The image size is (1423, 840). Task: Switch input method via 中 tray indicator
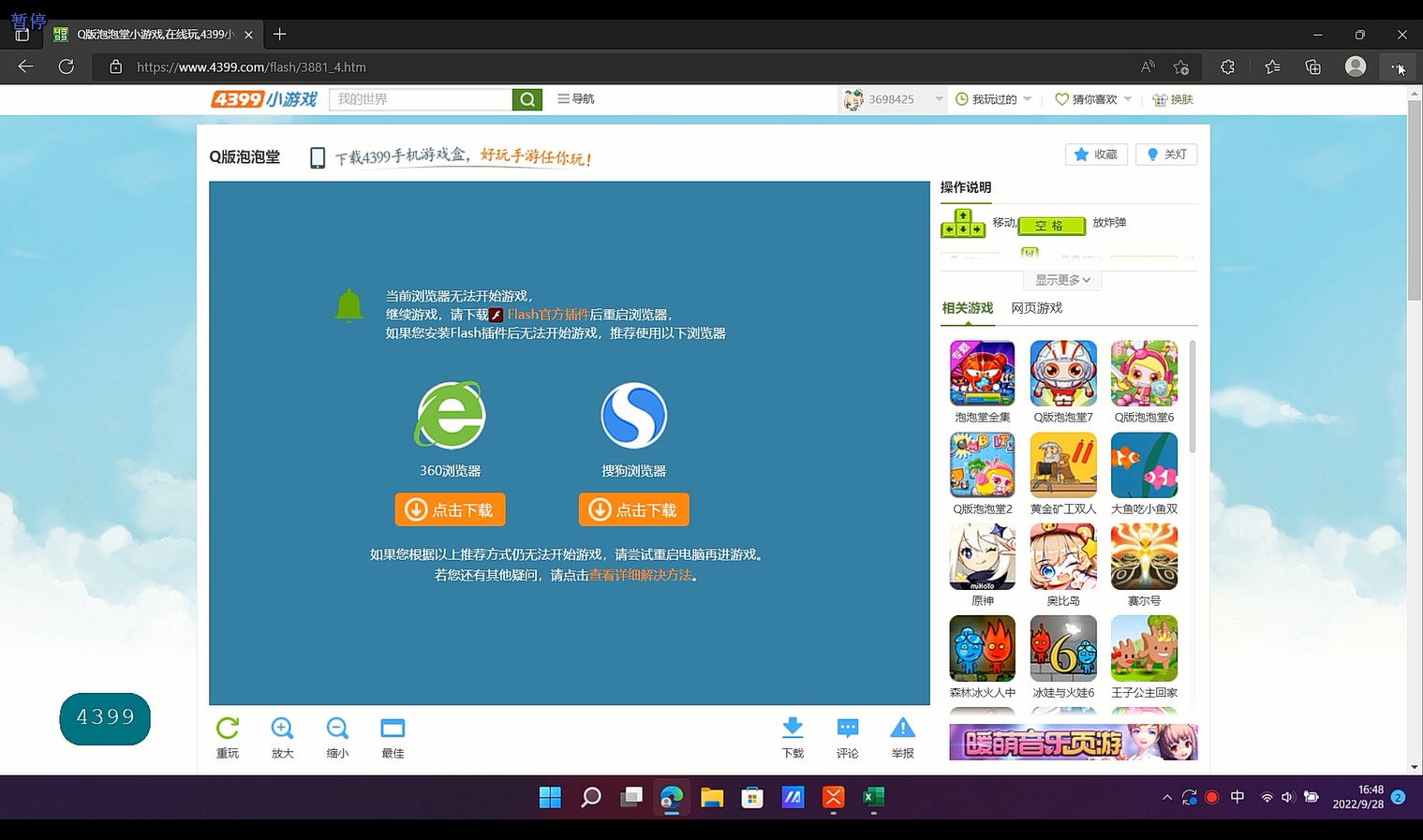tap(1237, 797)
